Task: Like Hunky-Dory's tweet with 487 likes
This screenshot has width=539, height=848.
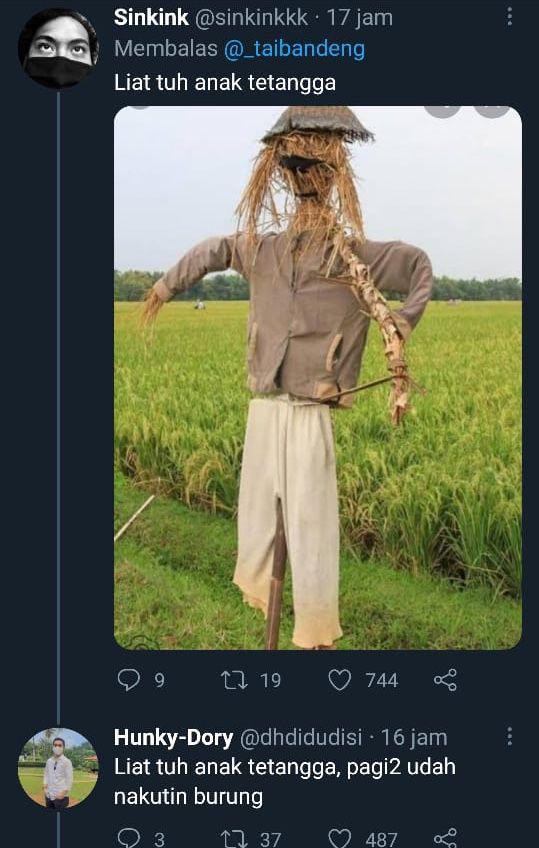Action: 340,839
